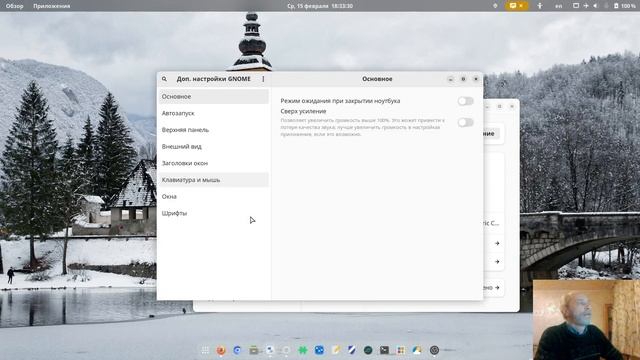Enable the Сверх усиление over-amplification switch
This screenshot has height=360, width=640.
[465, 122]
